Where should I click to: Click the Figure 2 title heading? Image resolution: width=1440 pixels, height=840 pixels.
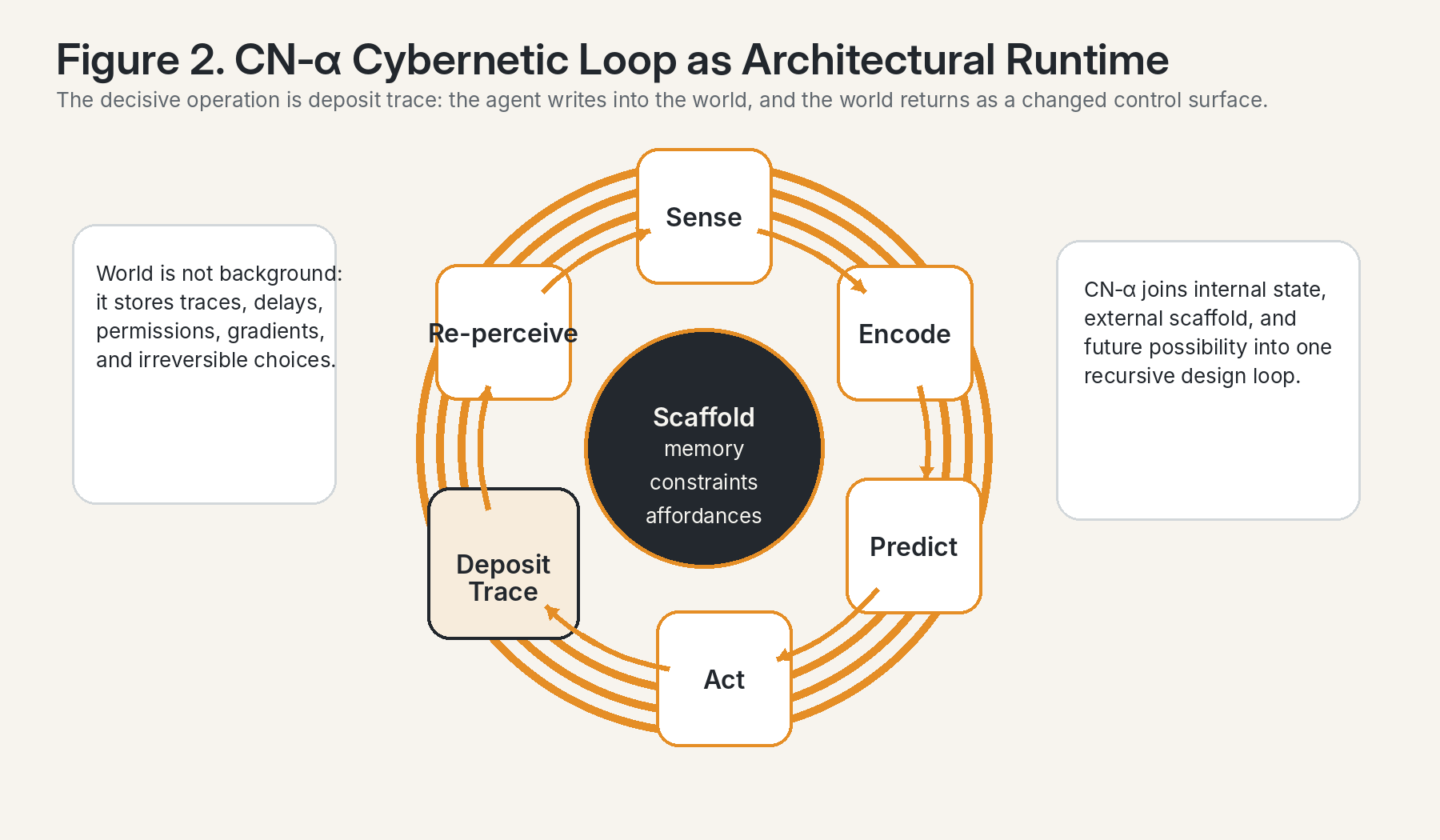pyautogui.click(x=612, y=60)
